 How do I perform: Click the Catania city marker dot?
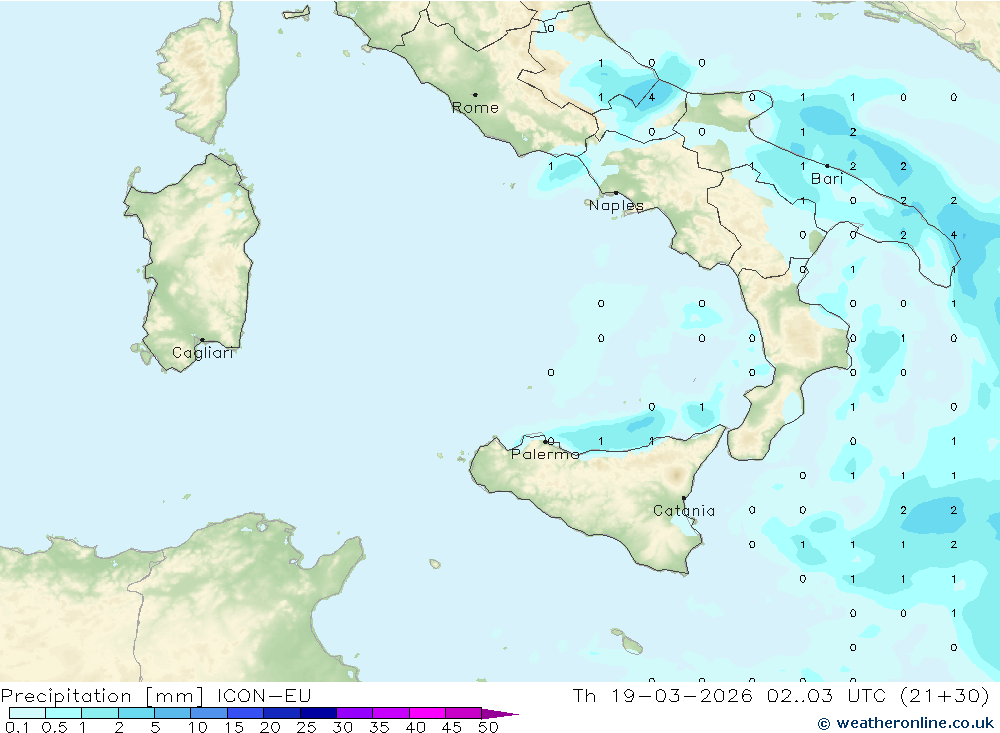684,498
